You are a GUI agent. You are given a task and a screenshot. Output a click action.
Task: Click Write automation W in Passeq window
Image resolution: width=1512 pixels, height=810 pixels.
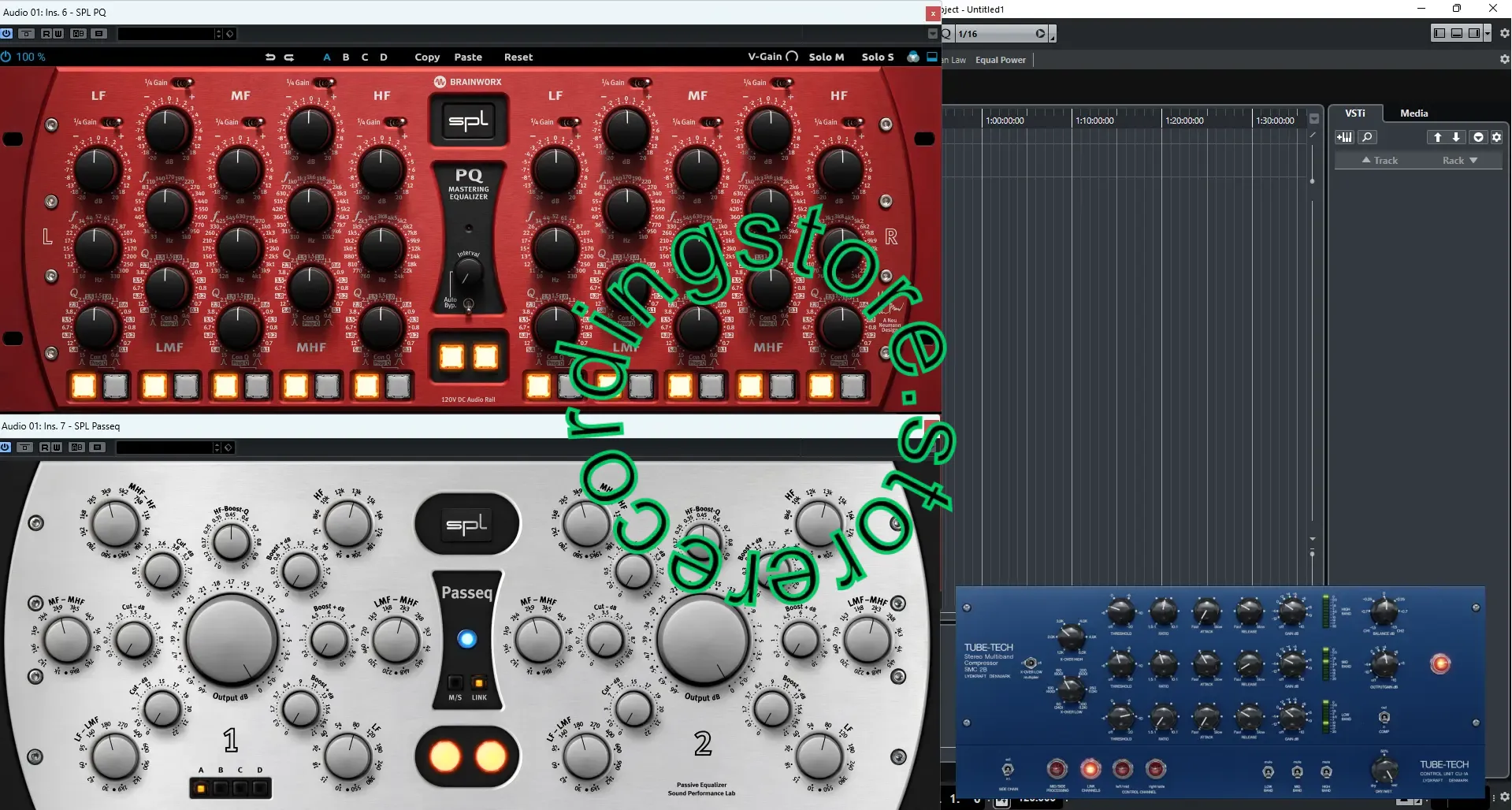point(56,448)
